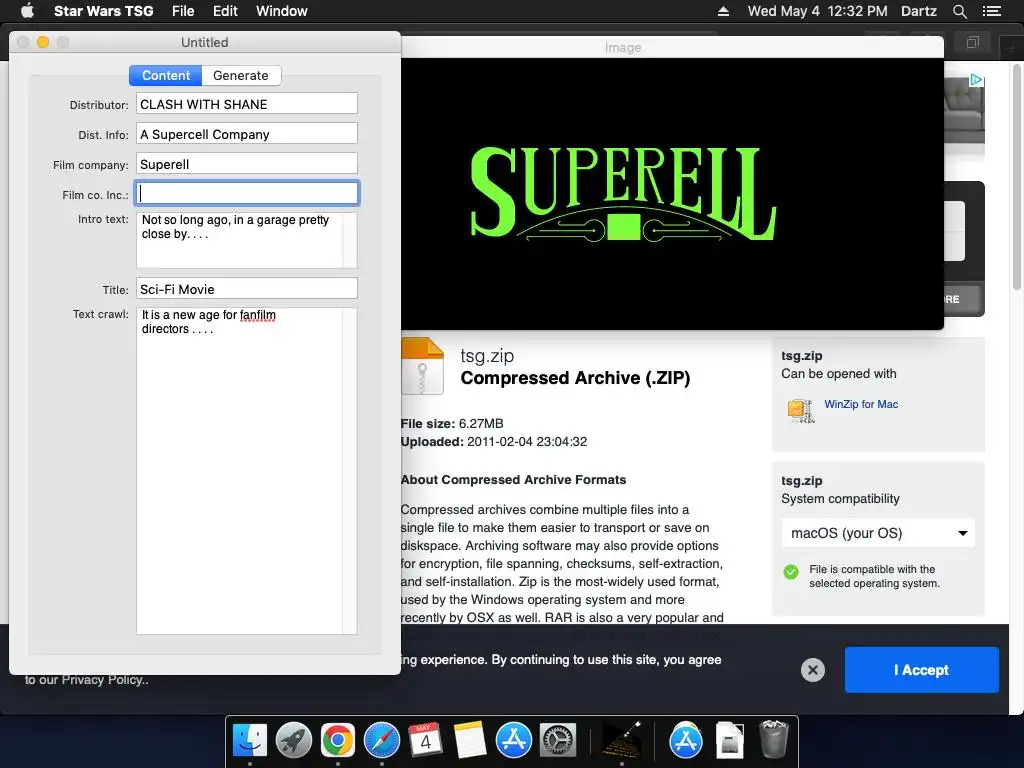Click the Distributor field with CLASH WITH SHANE
The image size is (1024, 768).
[247, 104]
